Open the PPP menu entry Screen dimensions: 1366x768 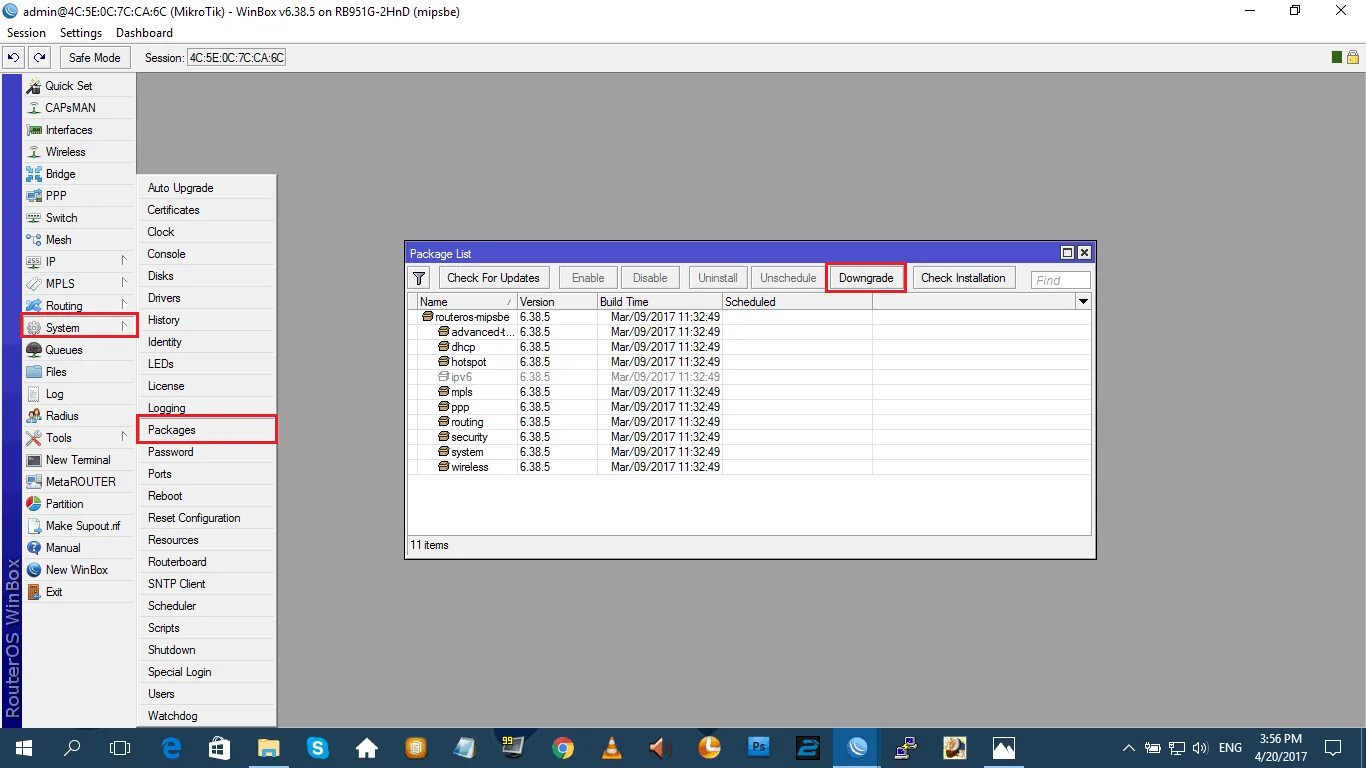(x=79, y=196)
